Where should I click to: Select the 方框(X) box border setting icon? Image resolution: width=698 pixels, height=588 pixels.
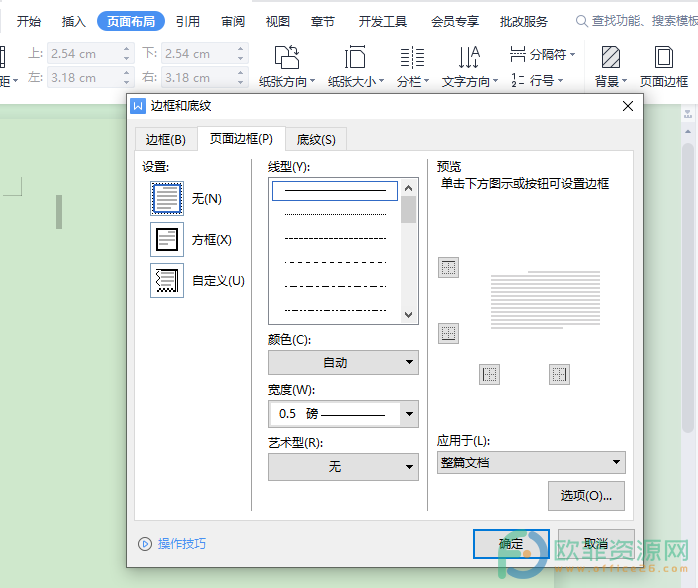click(x=167, y=239)
